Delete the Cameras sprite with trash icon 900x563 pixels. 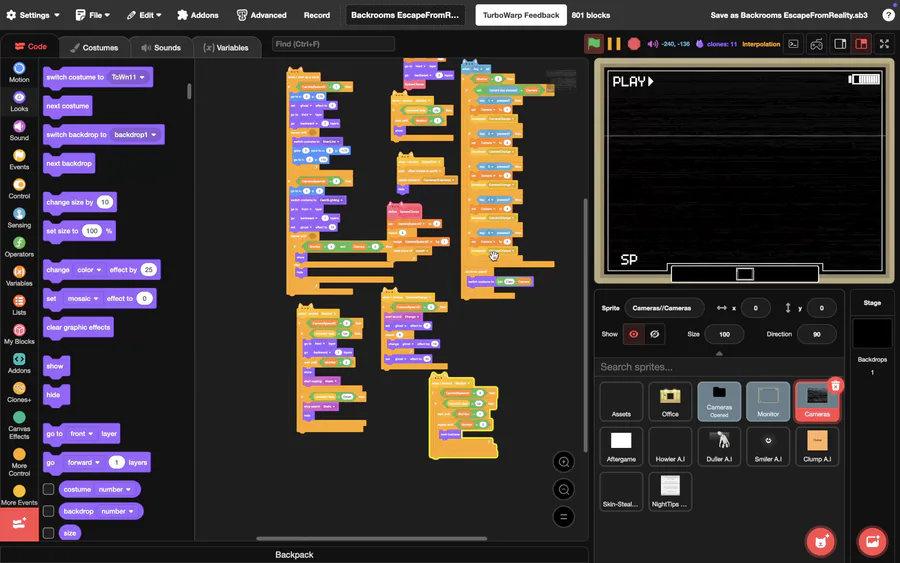coord(836,386)
